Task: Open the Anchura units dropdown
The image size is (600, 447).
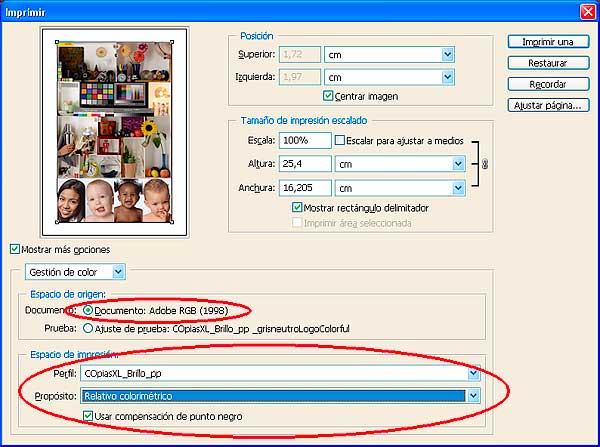Action: point(458,188)
